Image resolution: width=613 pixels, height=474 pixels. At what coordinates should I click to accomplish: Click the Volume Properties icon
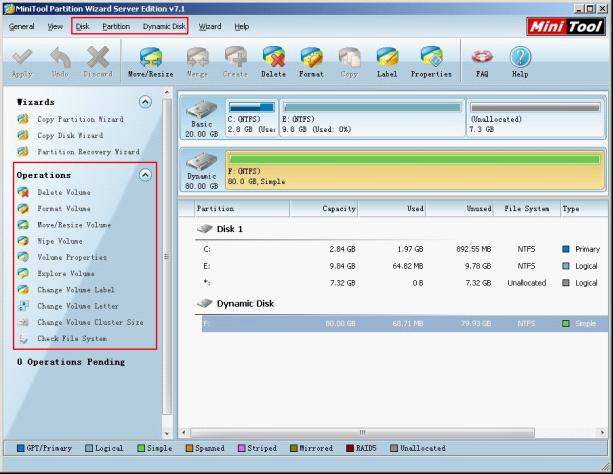(x=23, y=257)
